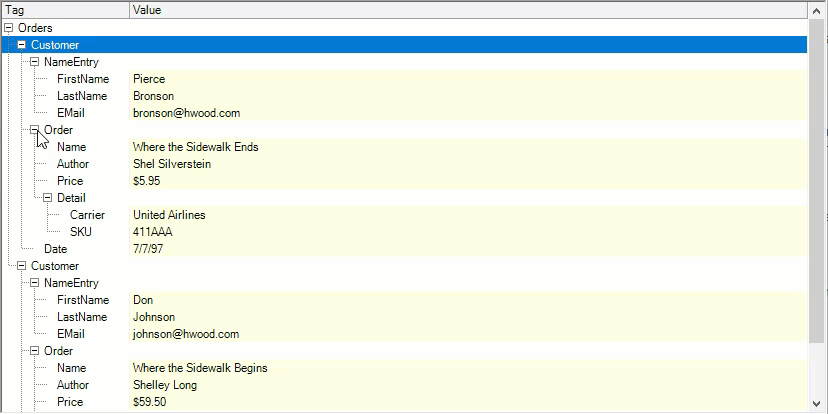Image resolution: width=828 pixels, height=414 pixels.
Task: Click the scroll up arrow
Action: [817, 26]
